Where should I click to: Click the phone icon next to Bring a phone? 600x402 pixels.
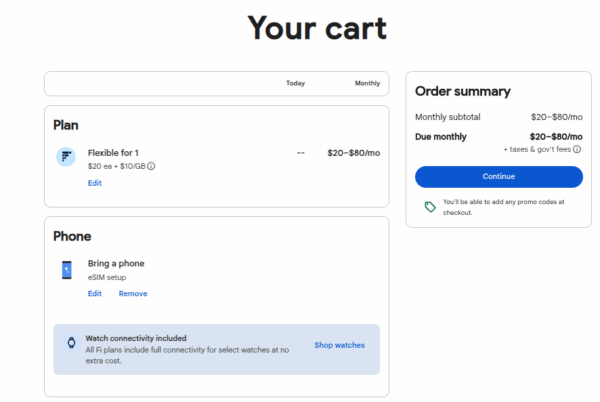(x=66, y=269)
